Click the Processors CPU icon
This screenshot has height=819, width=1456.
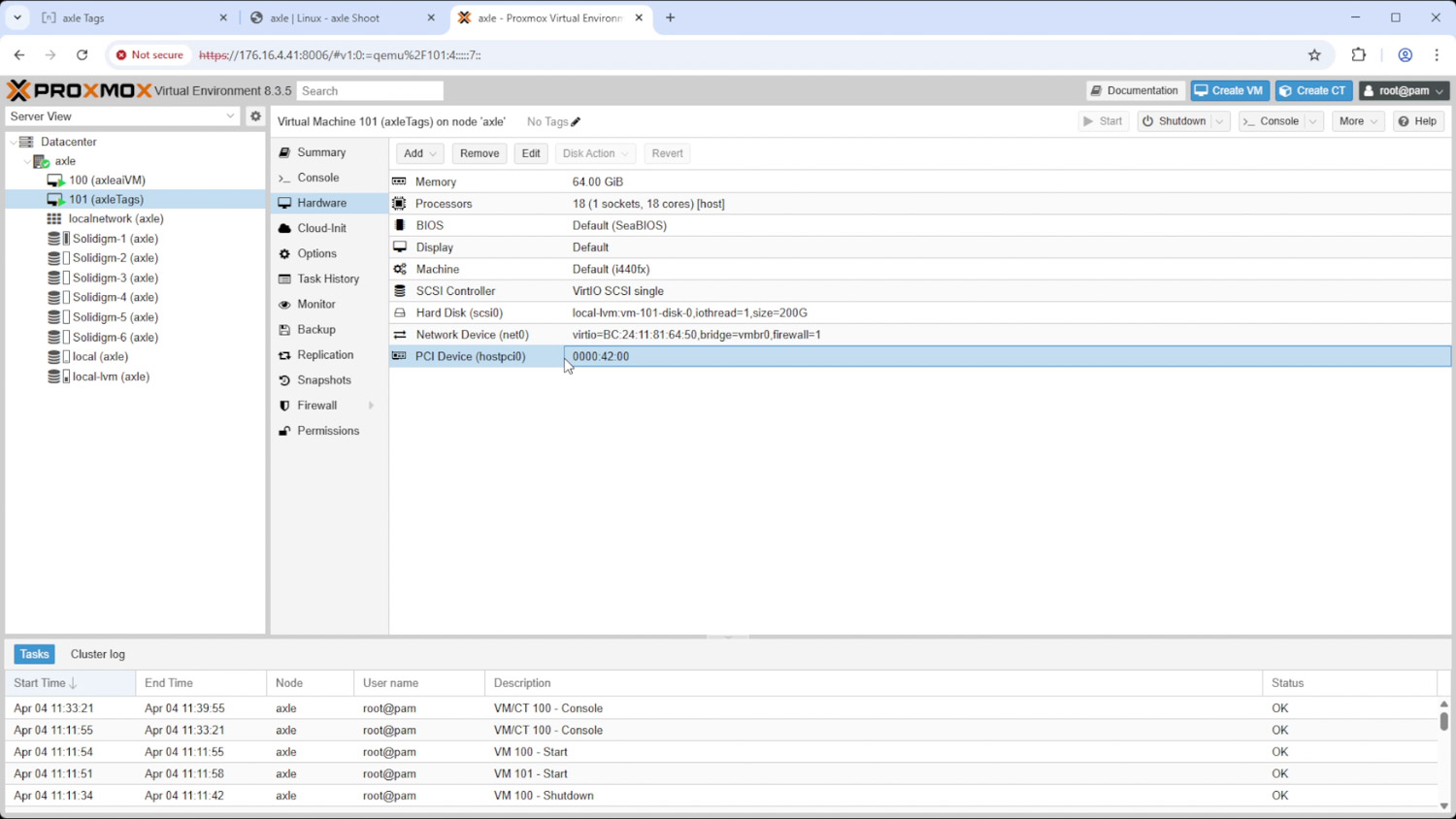[x=399, y=204]
